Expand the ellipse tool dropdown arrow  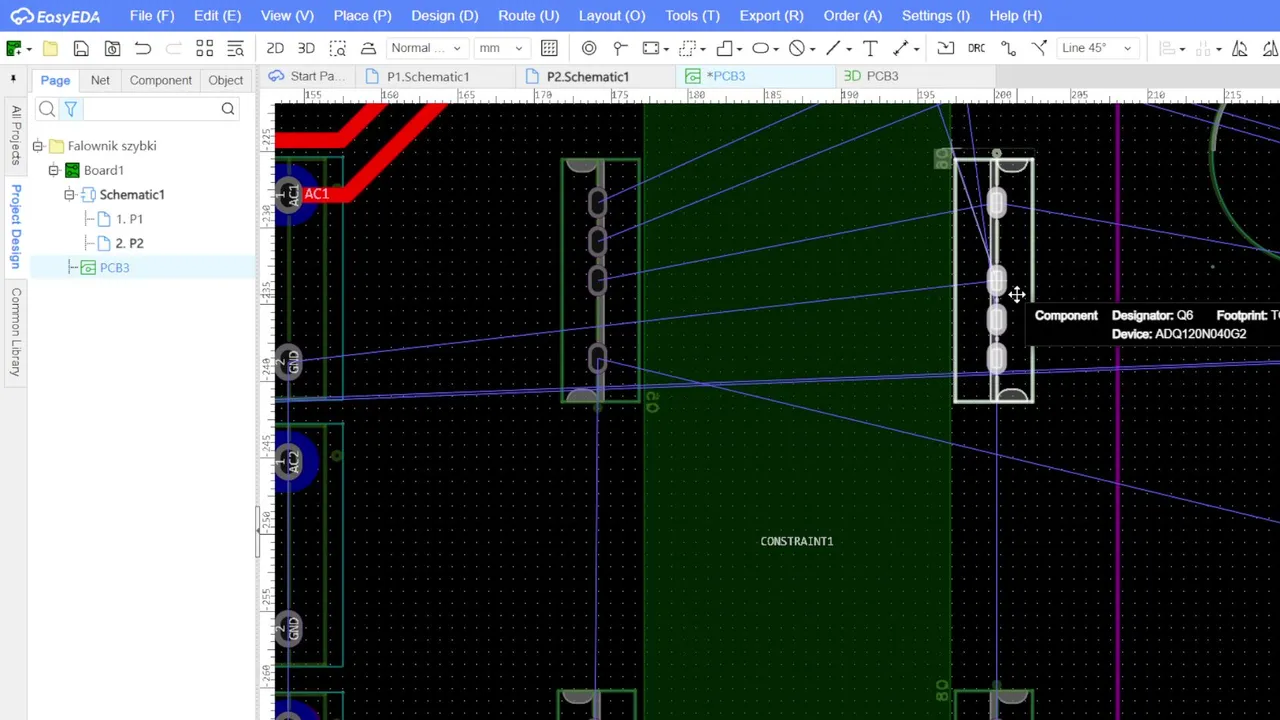click(774, 49)
